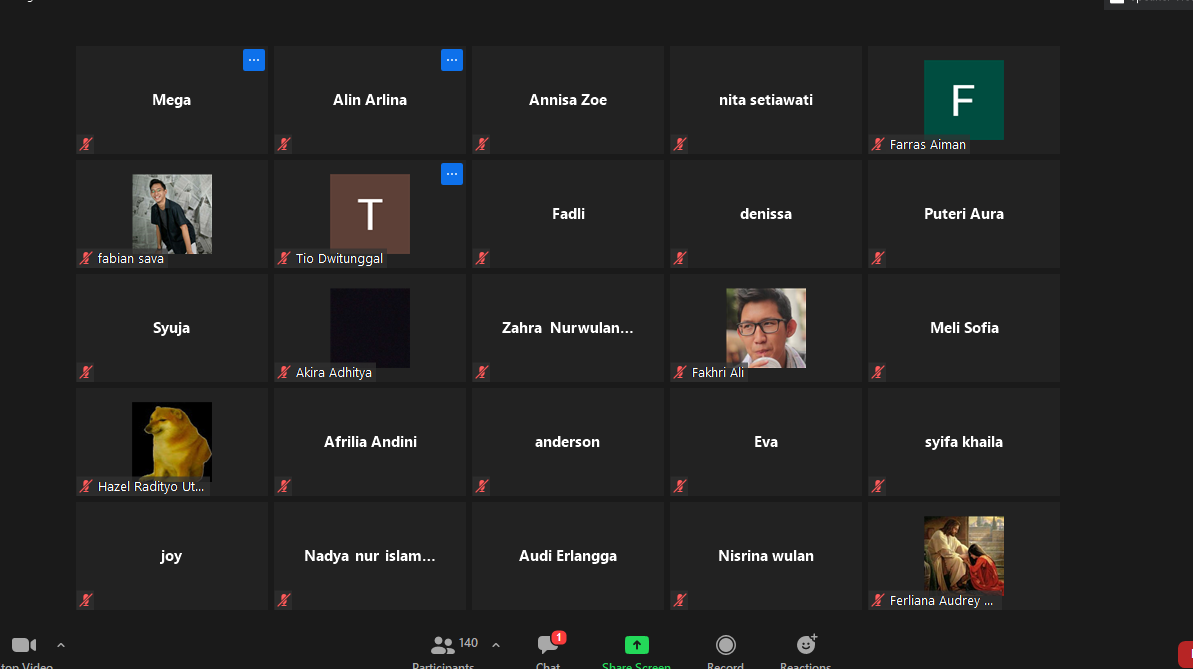The image size is (1193, 669).
Task: Select Hazel Radityo's dog profile picture
Action: pos(172,441)
